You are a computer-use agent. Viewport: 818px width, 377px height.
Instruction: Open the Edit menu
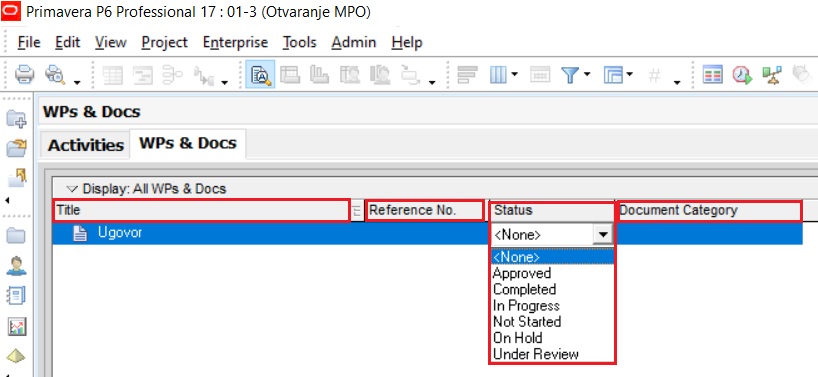click(x=68, y=42)
